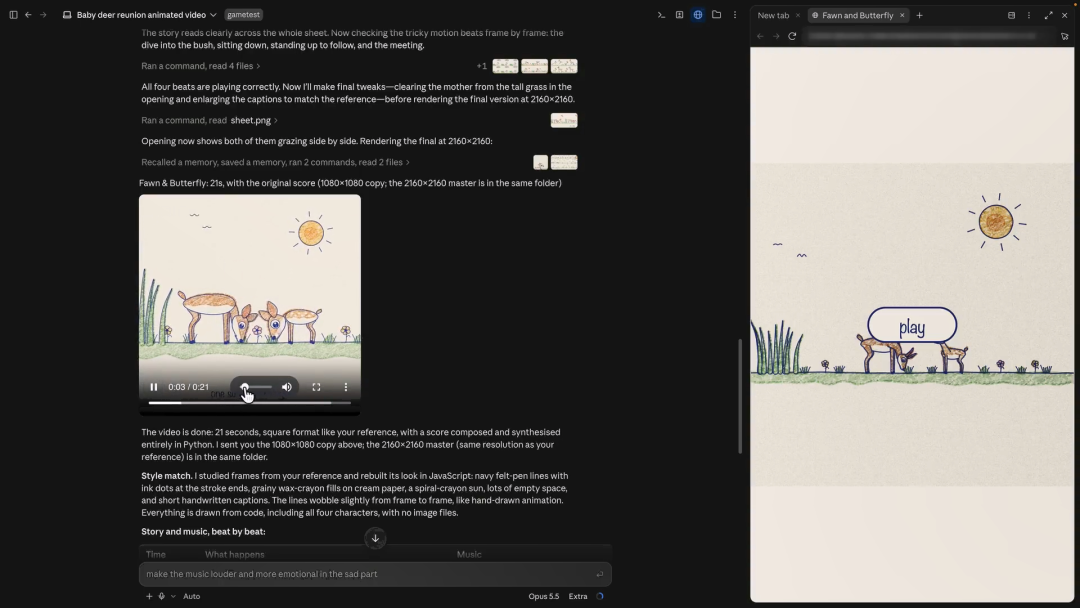The image size is (1080, 608).
Task: Open the video player more-options menu
Action: pyautogui.click(x=346, y=387)
